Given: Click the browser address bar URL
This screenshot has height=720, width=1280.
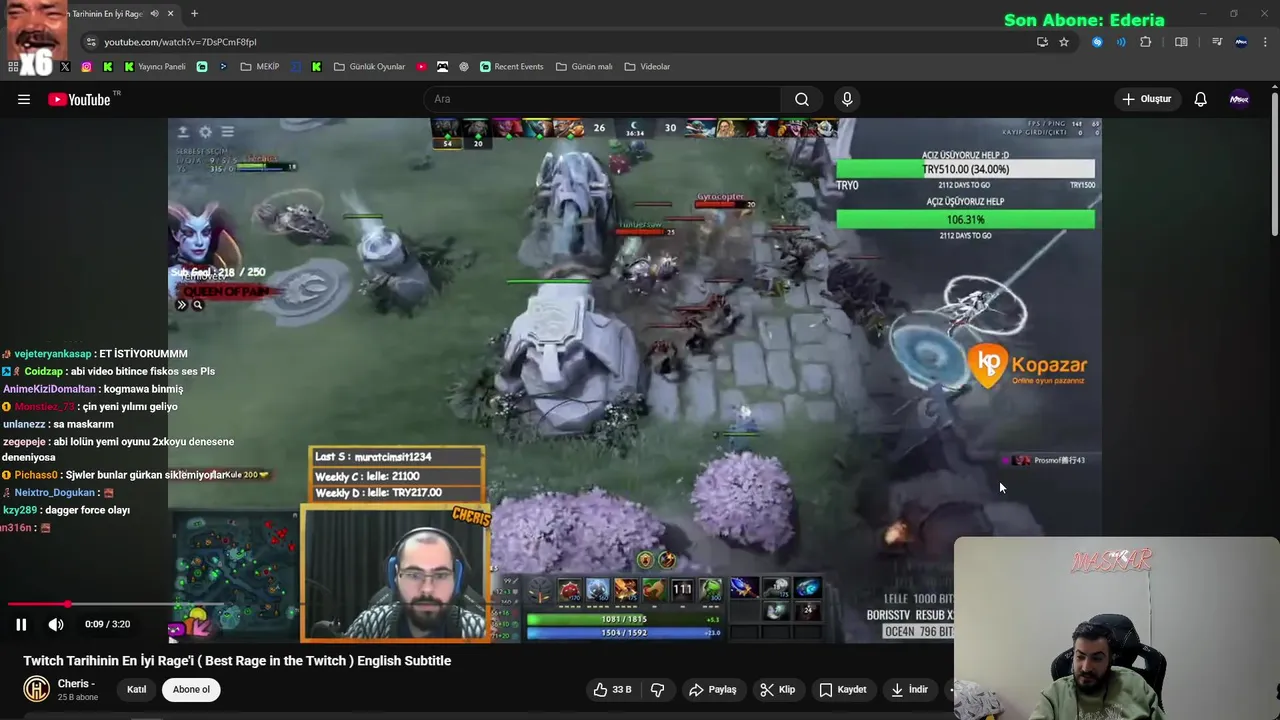Looking at the screenshot, I should [180, 42].
